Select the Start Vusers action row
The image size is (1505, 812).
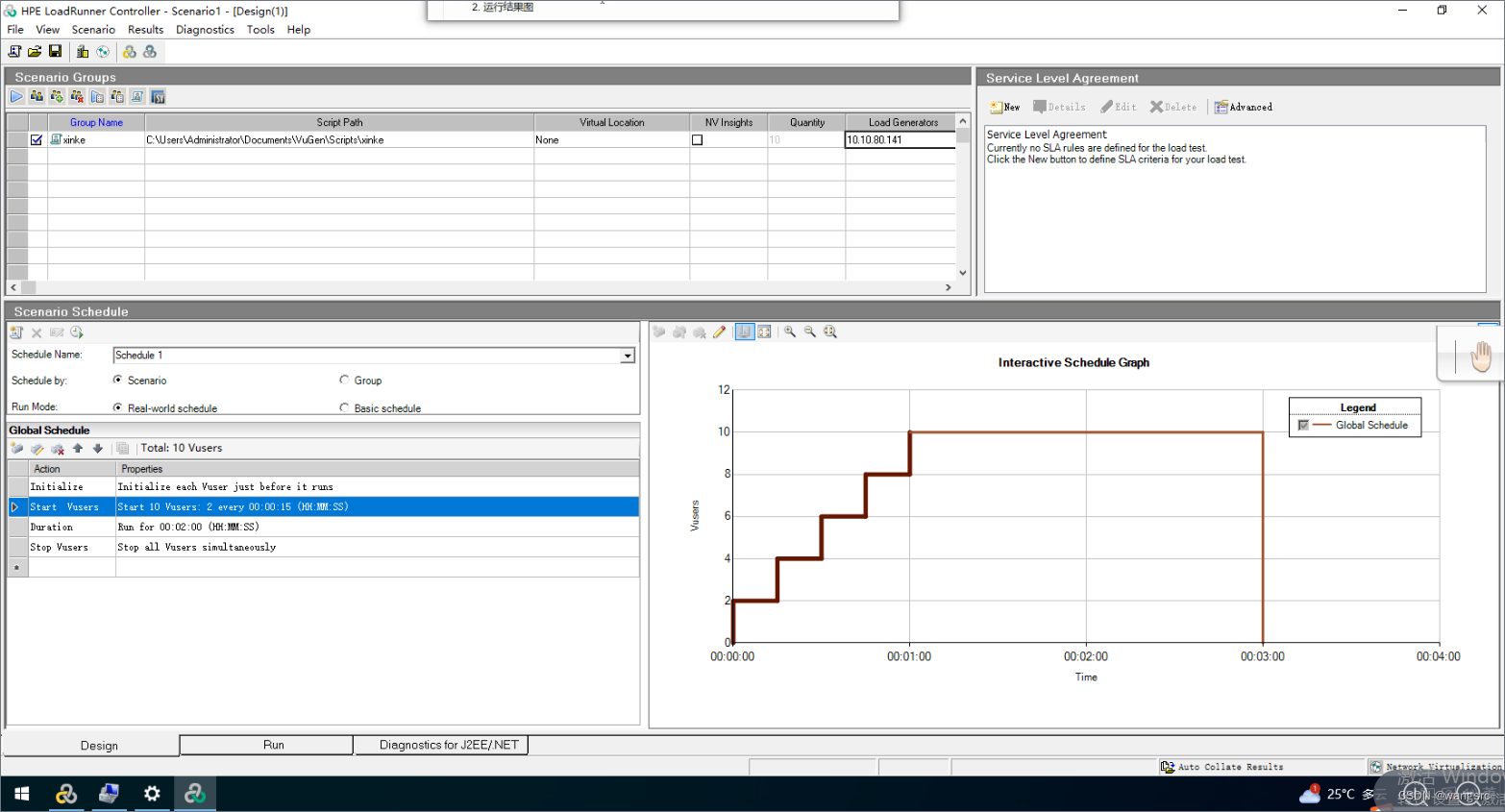tap(324, 506)
